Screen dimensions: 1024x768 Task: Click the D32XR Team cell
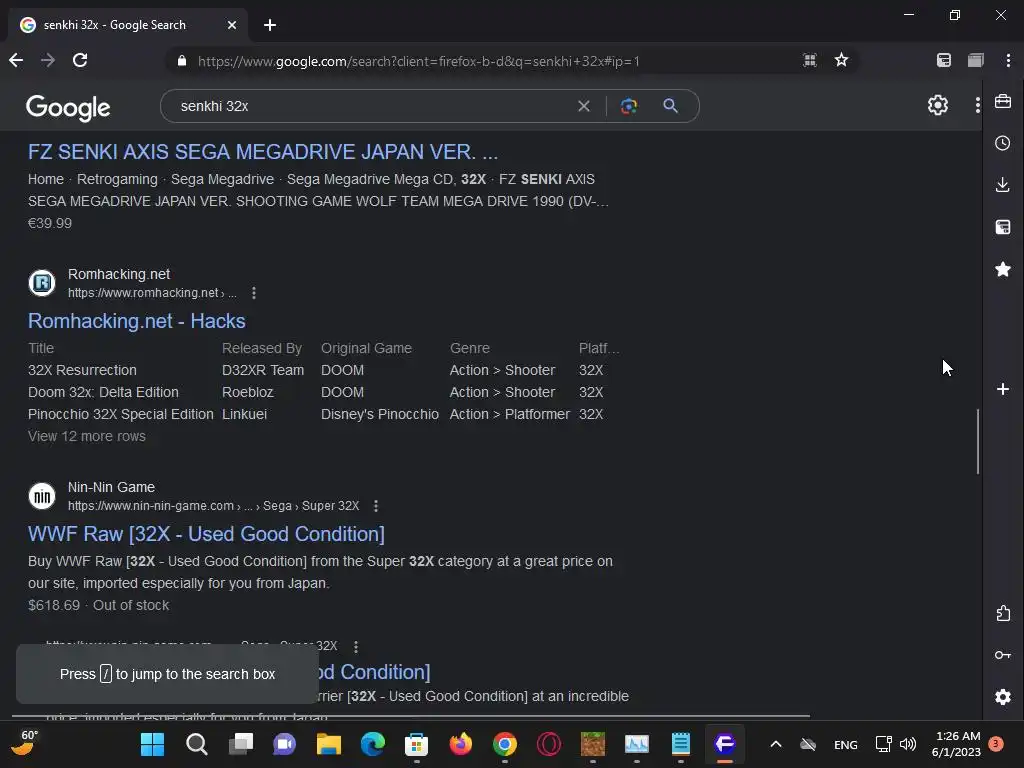pyautogui.click(x=263, y=370)
